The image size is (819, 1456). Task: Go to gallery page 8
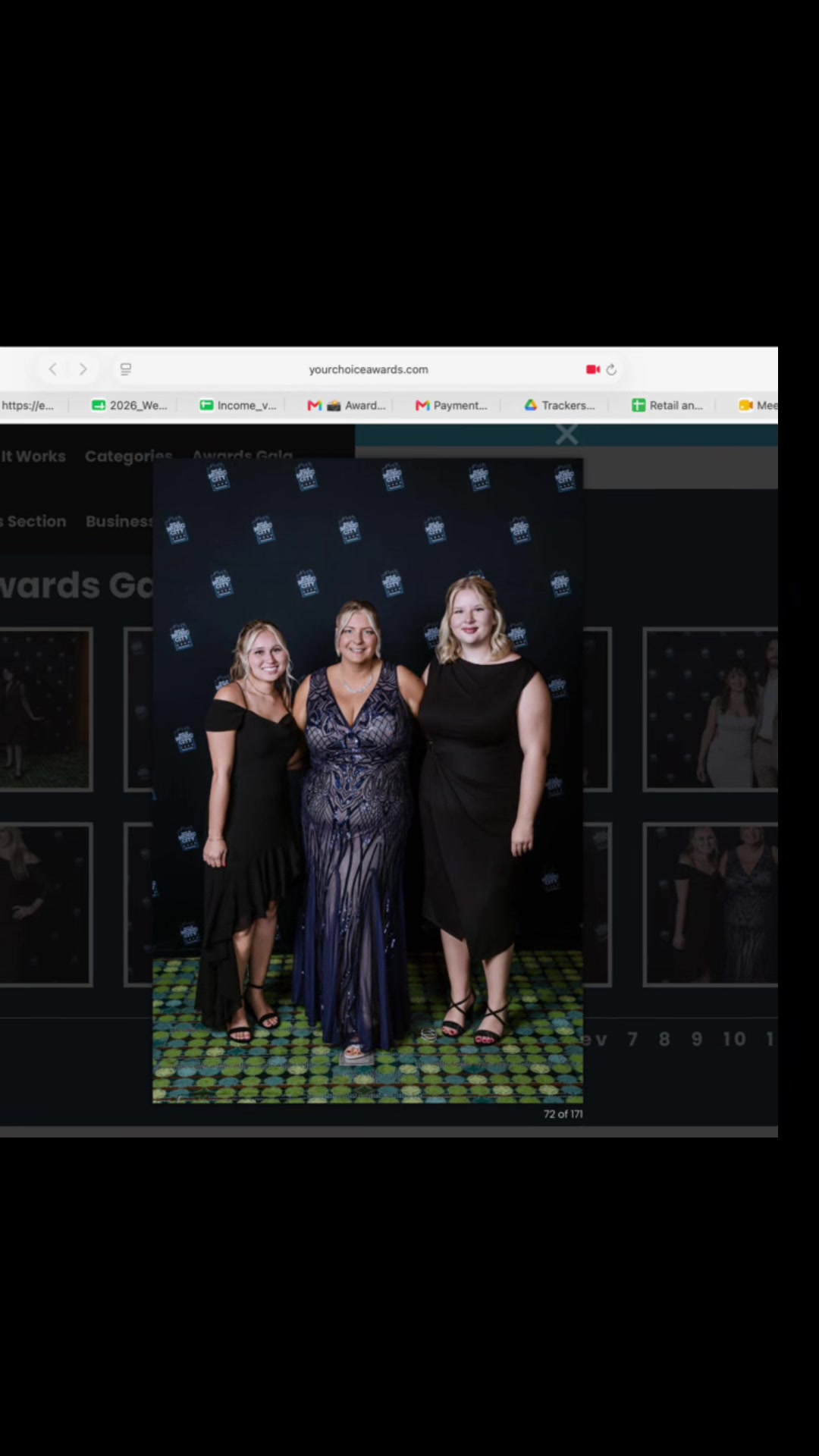[664, 1039]
